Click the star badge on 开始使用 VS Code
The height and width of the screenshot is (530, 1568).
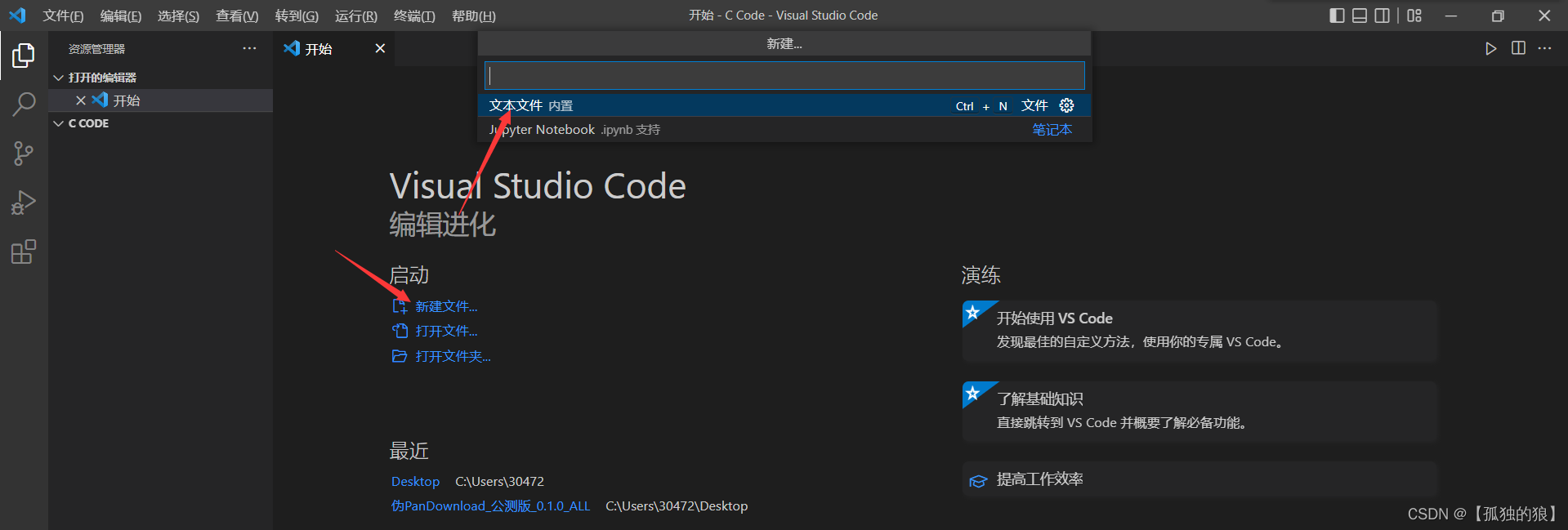[x=972, y=312]
